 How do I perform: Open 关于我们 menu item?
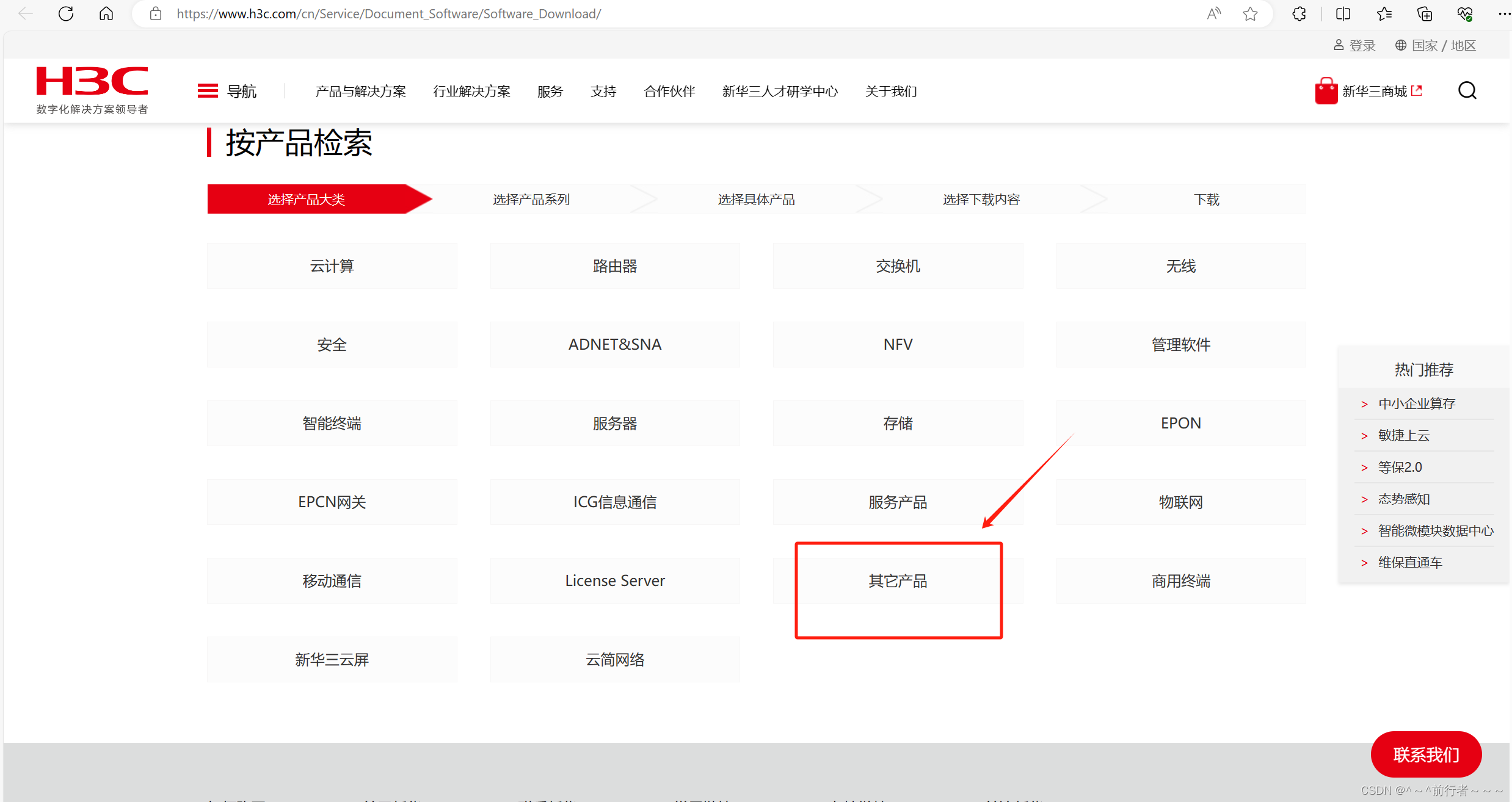click(x=891, y=91)
